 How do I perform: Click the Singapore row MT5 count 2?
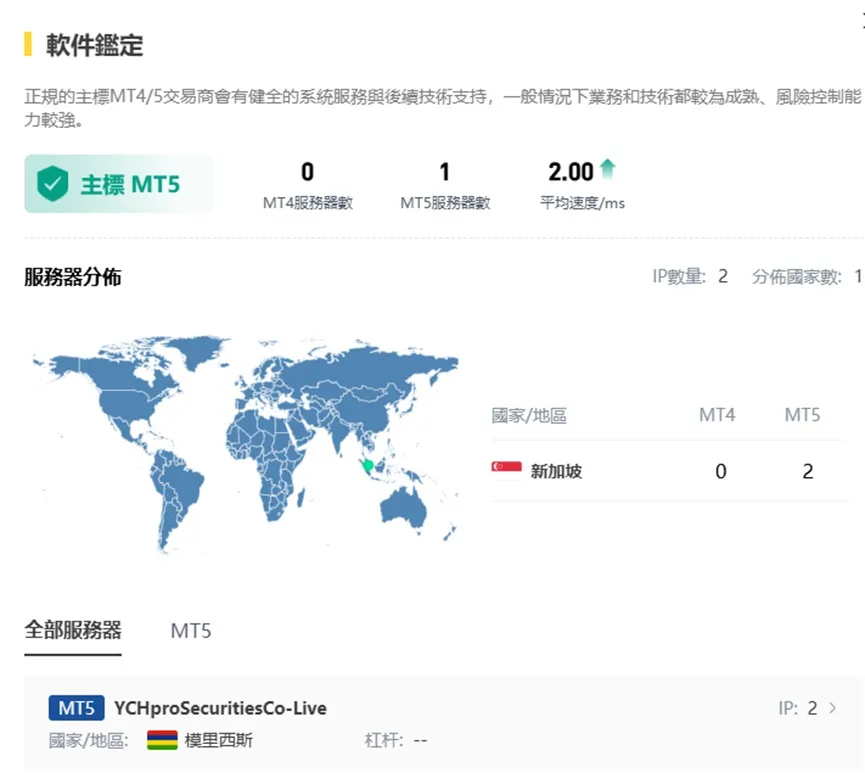point(808,471)
